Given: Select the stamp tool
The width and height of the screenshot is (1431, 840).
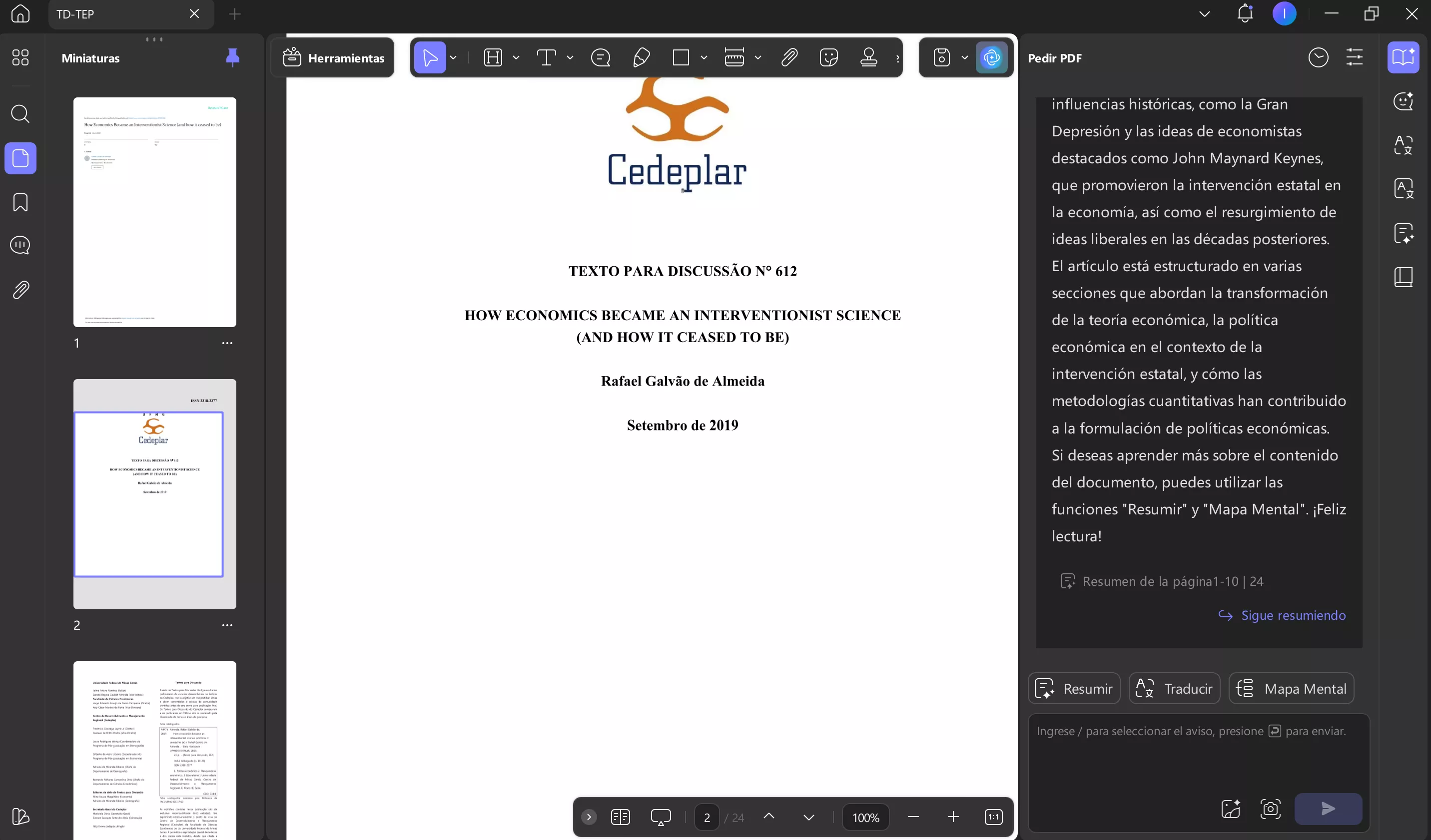Looking at the screenshot, I should pos(869,57).
